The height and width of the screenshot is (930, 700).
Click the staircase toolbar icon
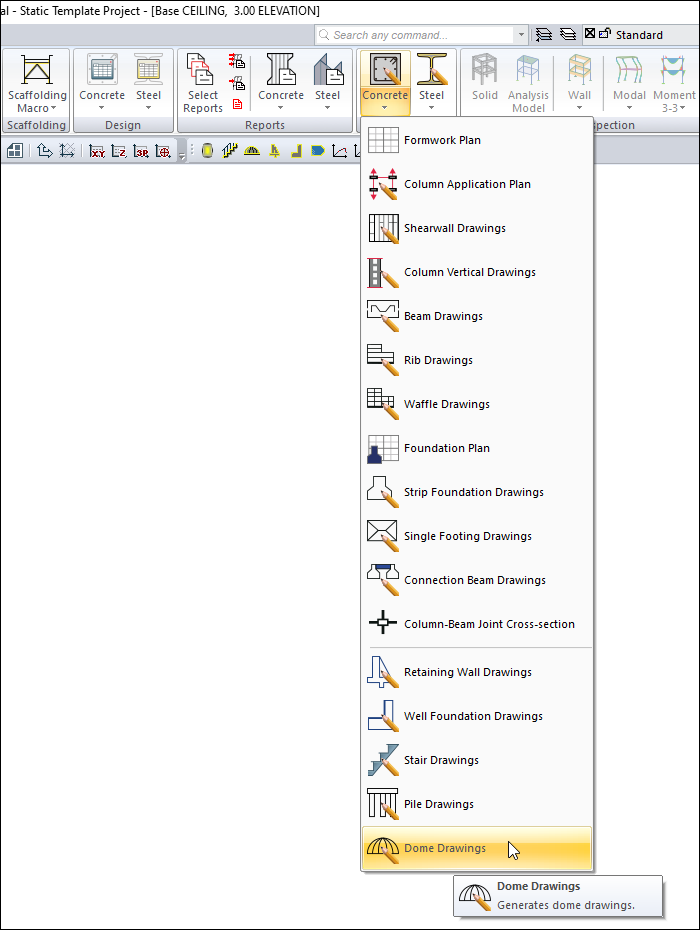(229, 151)
